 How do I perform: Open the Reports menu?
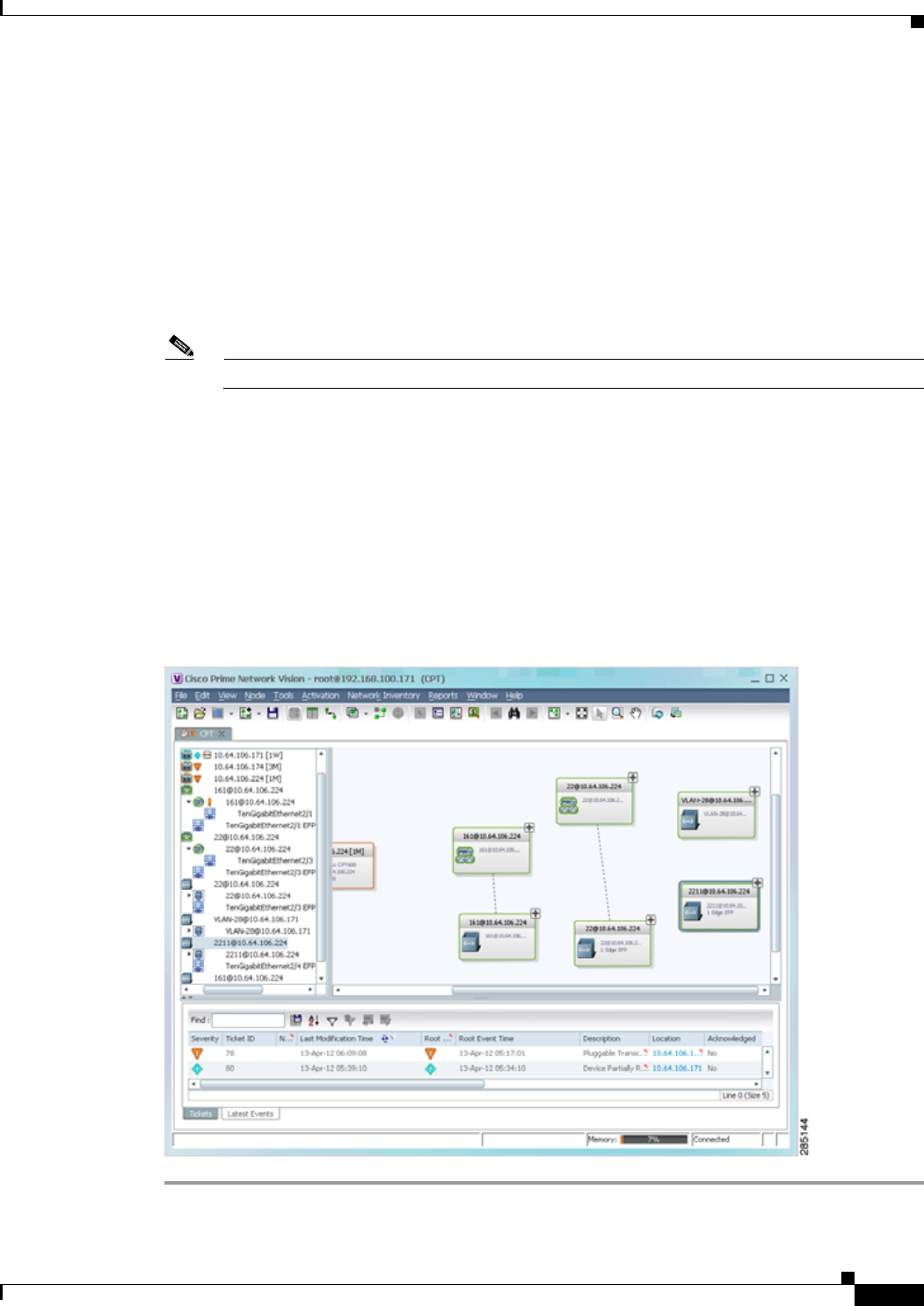443,696
